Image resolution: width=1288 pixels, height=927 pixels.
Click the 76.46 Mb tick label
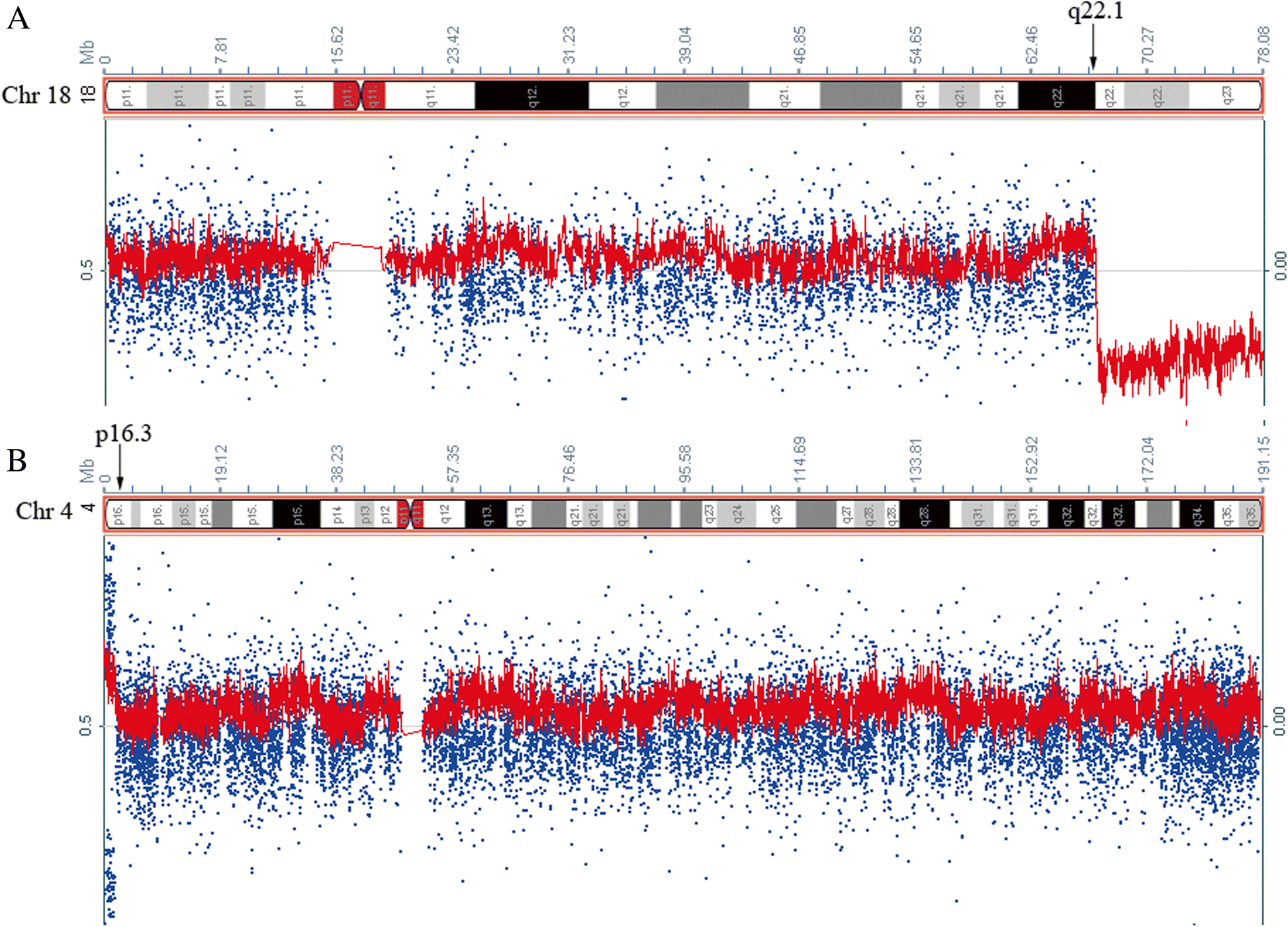point(569,463)
